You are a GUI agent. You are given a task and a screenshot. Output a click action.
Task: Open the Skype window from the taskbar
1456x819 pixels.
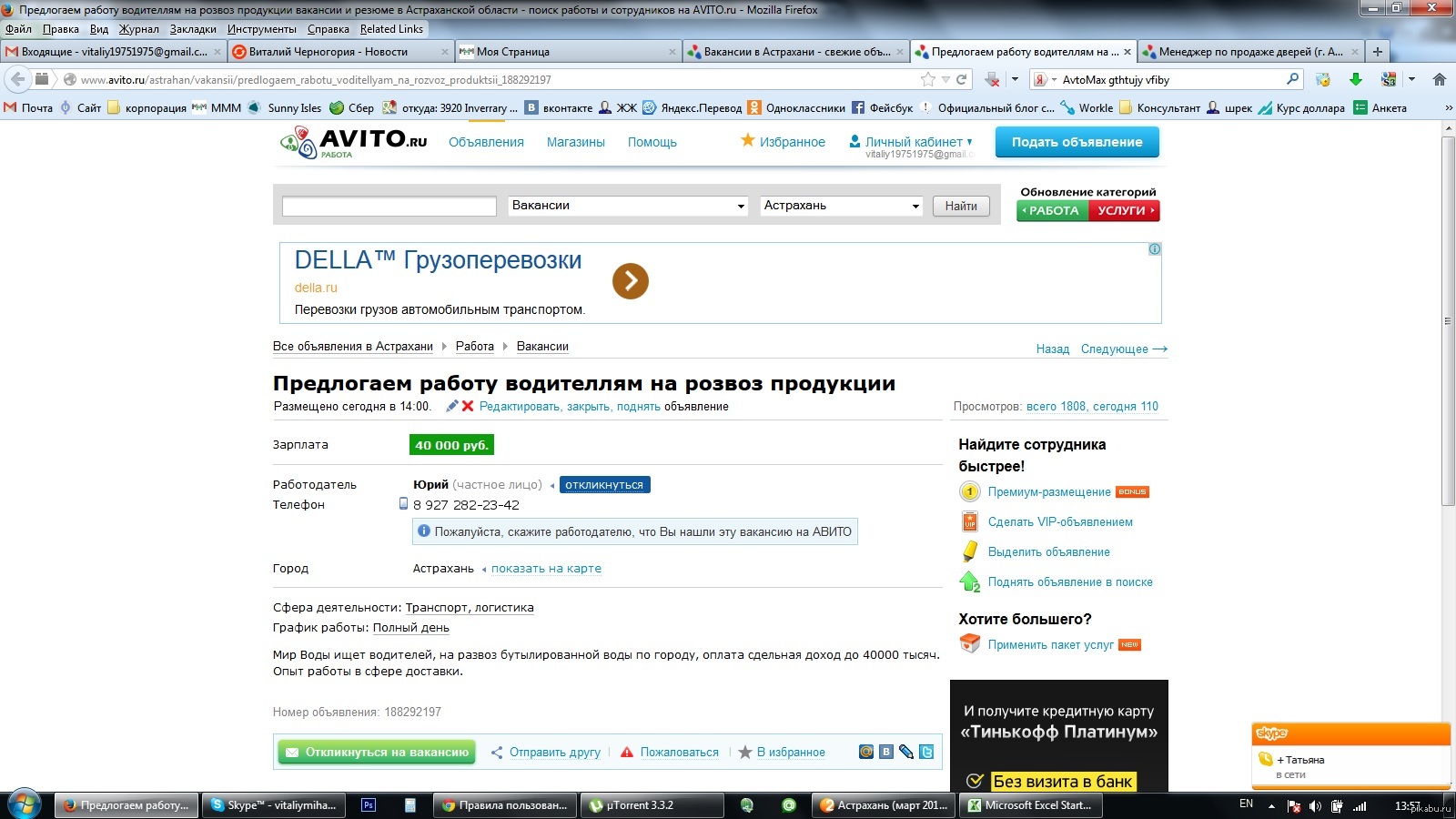pos(273,805)
